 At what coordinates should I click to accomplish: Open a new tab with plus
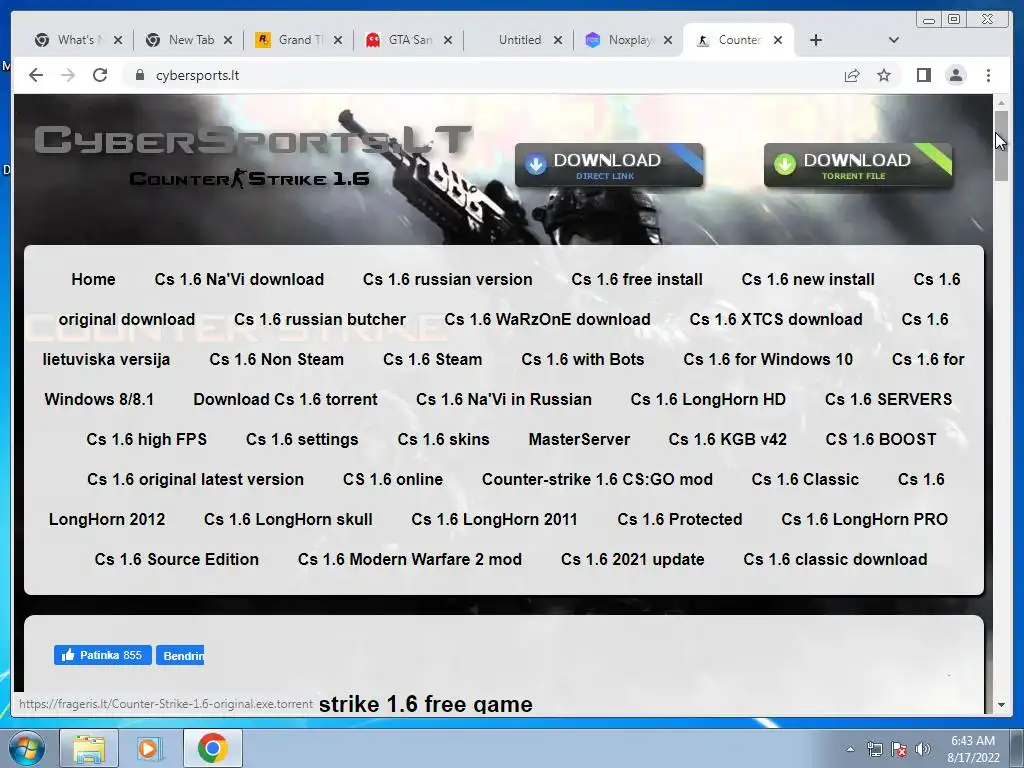pyautogui.click(x=816, y=40)
